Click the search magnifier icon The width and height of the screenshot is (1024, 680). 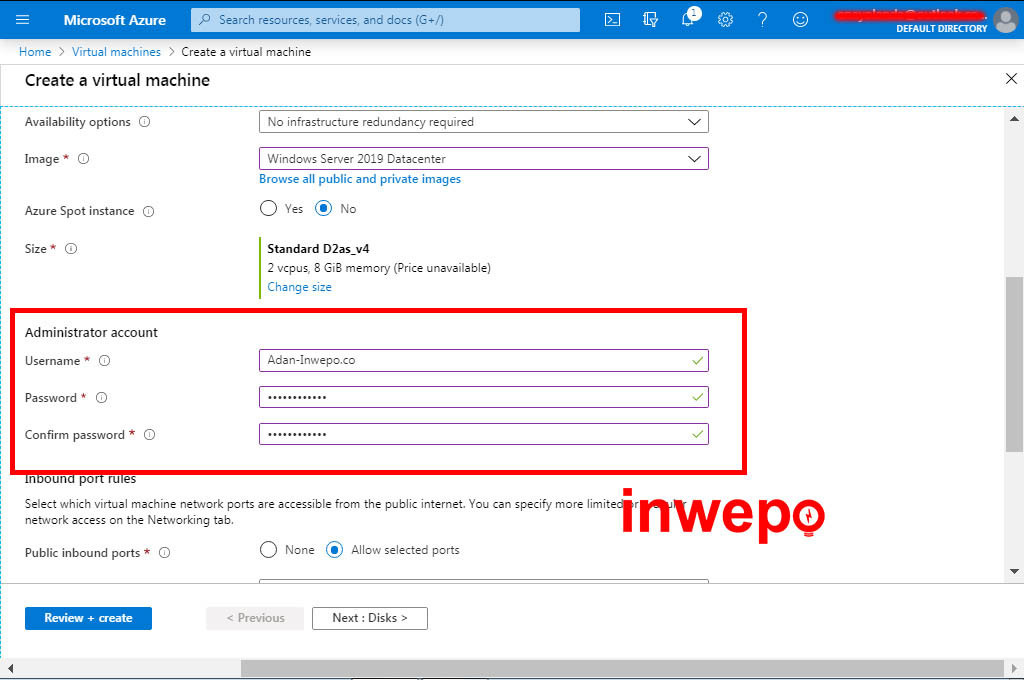coord(205,20)
